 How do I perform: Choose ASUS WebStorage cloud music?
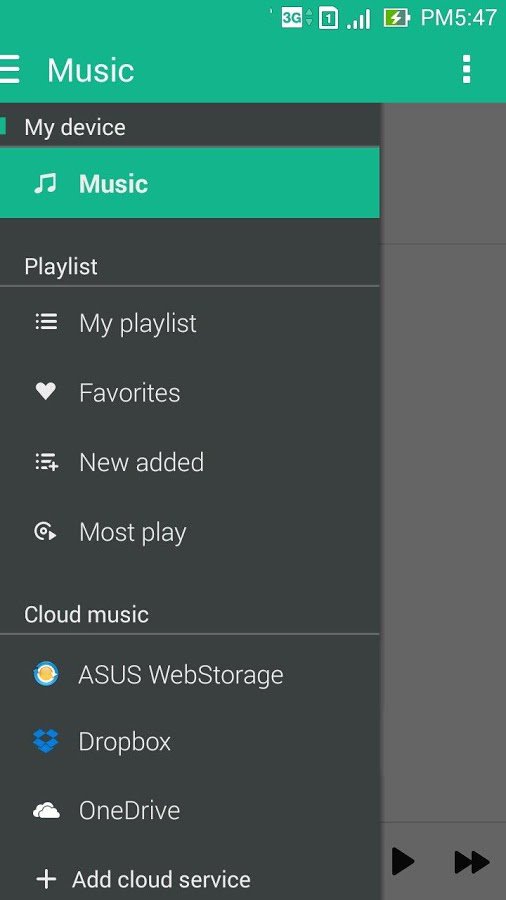pyautogui.click(x=189, y=674)
